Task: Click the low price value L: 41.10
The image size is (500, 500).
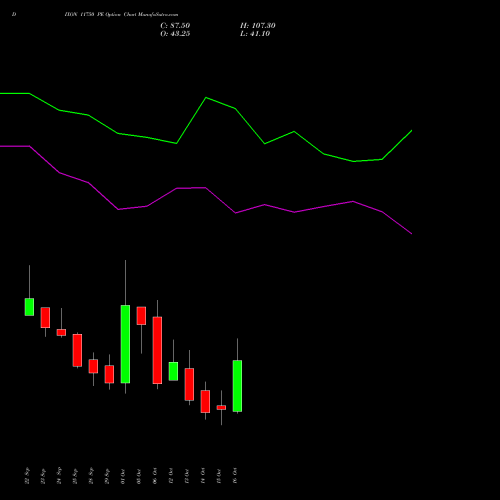Action: click(x=255, y=34)
